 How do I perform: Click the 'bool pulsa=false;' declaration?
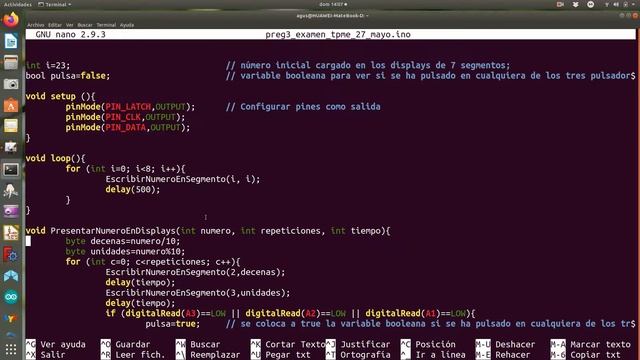[68, 76]
